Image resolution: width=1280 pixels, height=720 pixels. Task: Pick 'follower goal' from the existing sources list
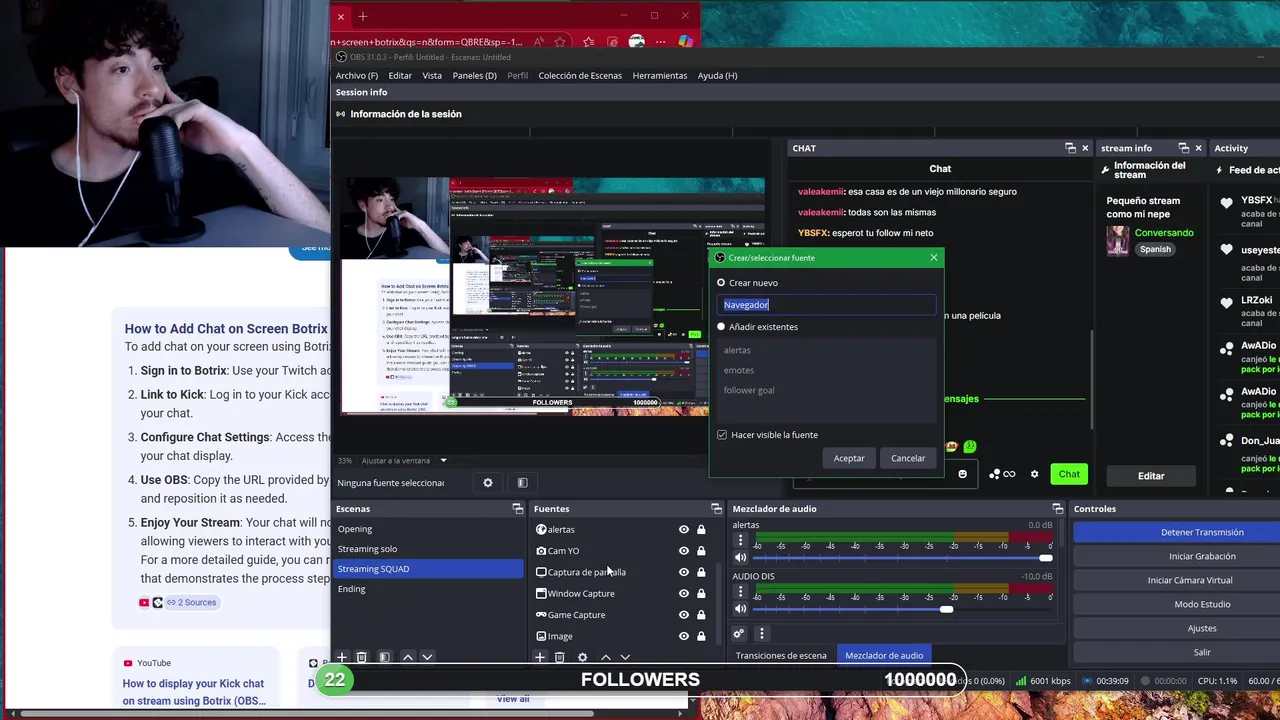[x=749, y=390]
